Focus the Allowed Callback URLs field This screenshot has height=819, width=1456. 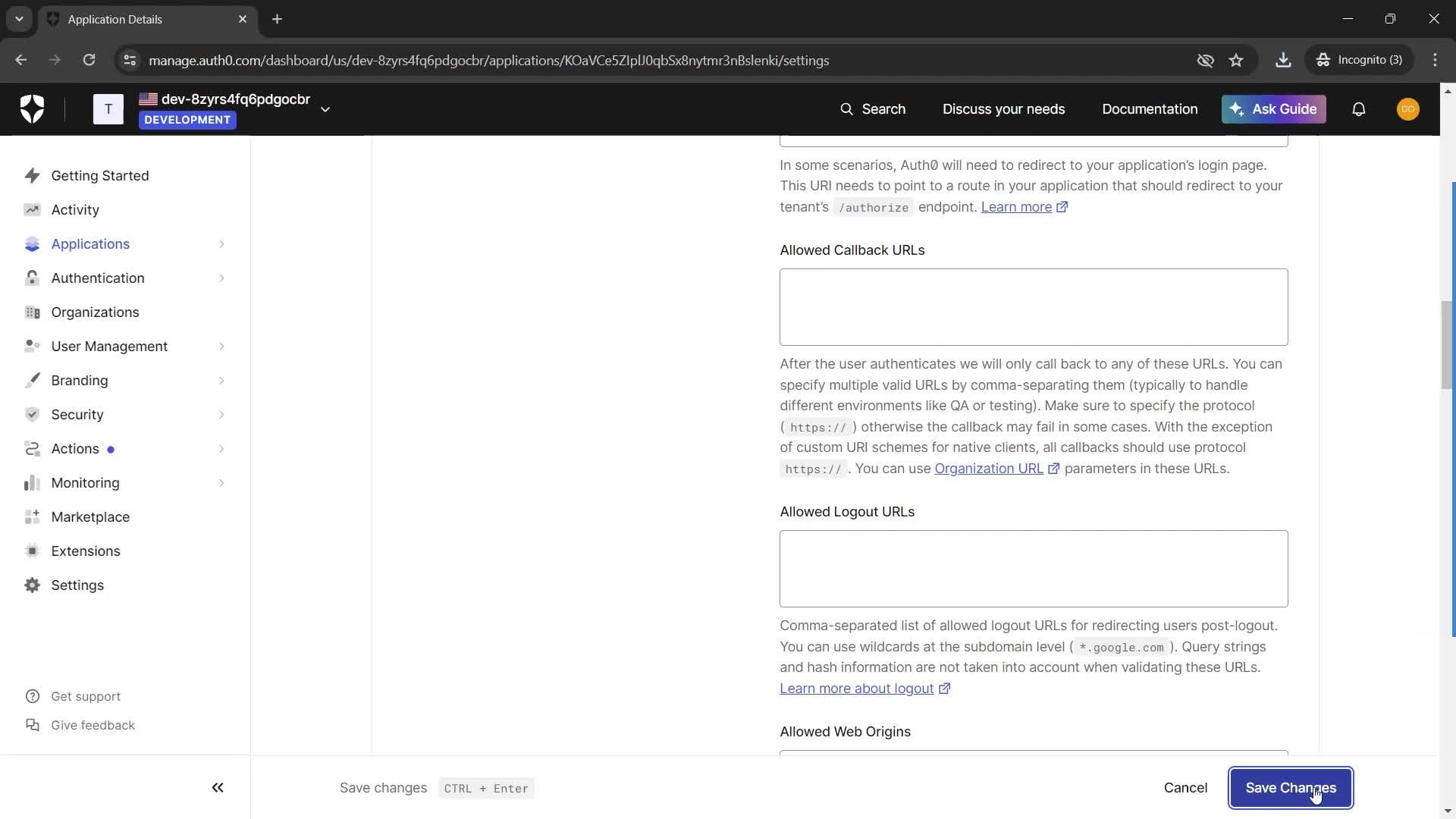[x=1034, y=307]
